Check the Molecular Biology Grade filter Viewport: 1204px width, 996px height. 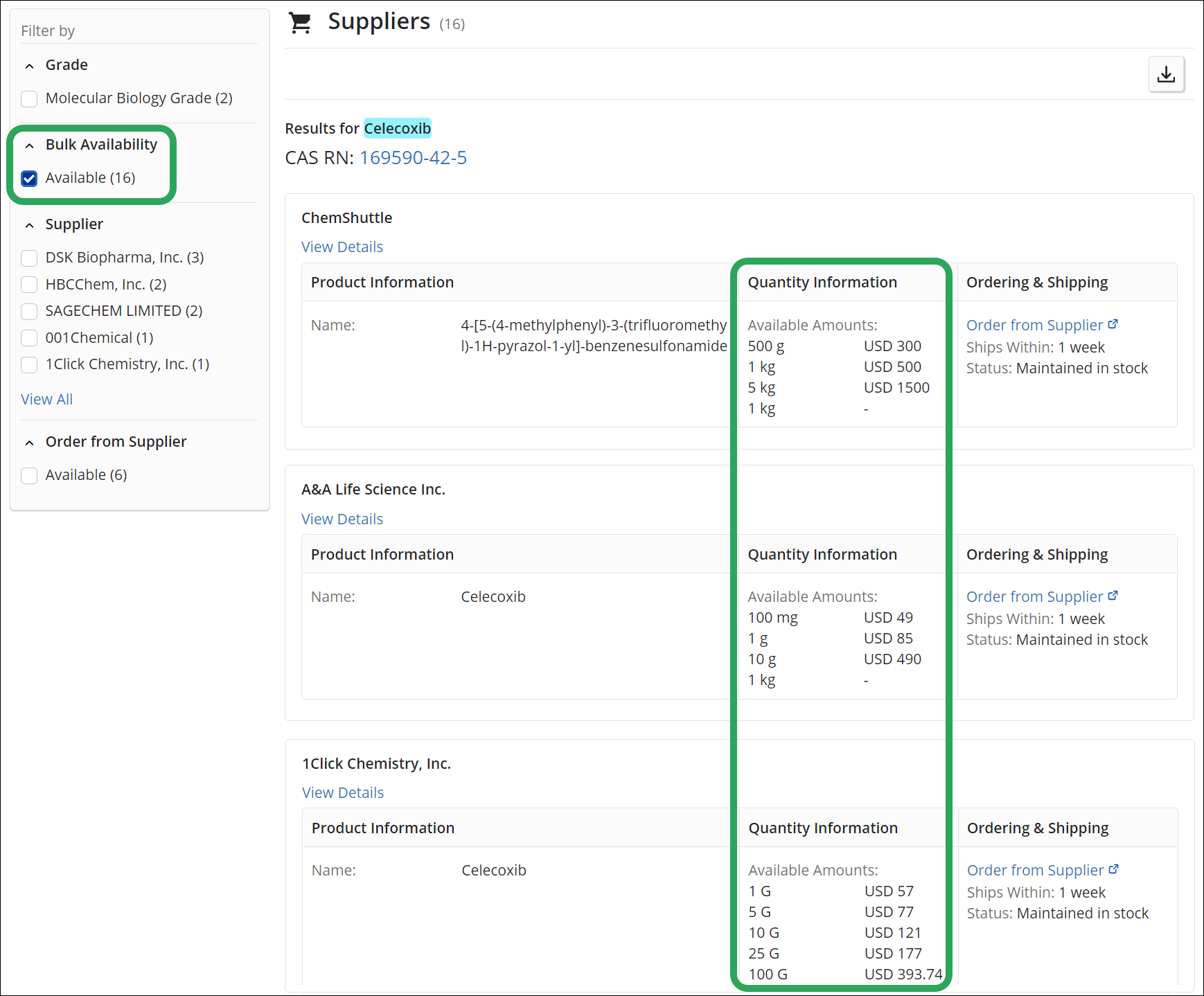pos(29,99)
